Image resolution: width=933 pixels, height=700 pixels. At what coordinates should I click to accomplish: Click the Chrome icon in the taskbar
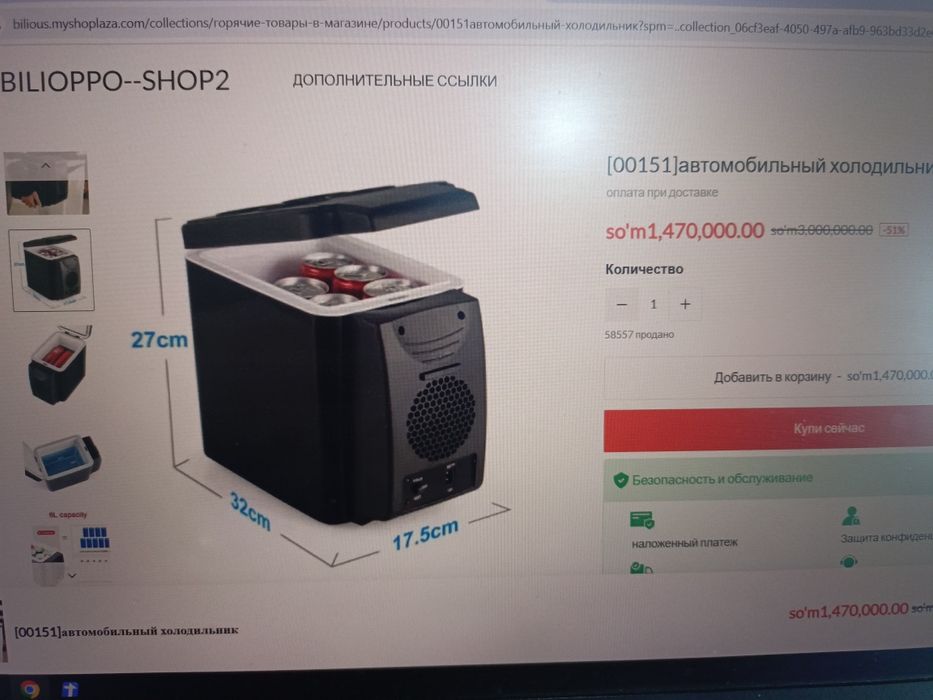(x=29, y=689)
